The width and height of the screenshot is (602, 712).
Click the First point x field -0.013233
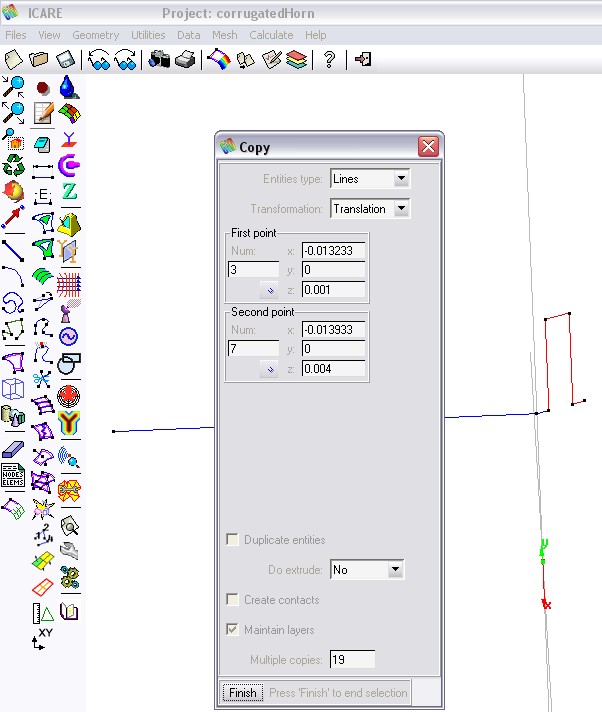(x=333, y=250)
